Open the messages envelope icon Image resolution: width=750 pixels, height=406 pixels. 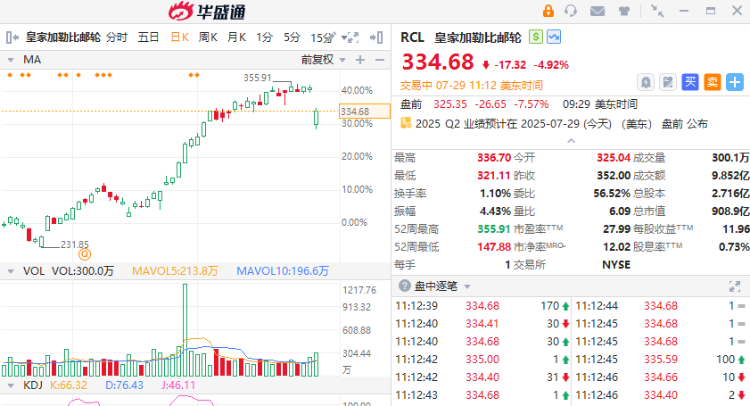(597, 11)
